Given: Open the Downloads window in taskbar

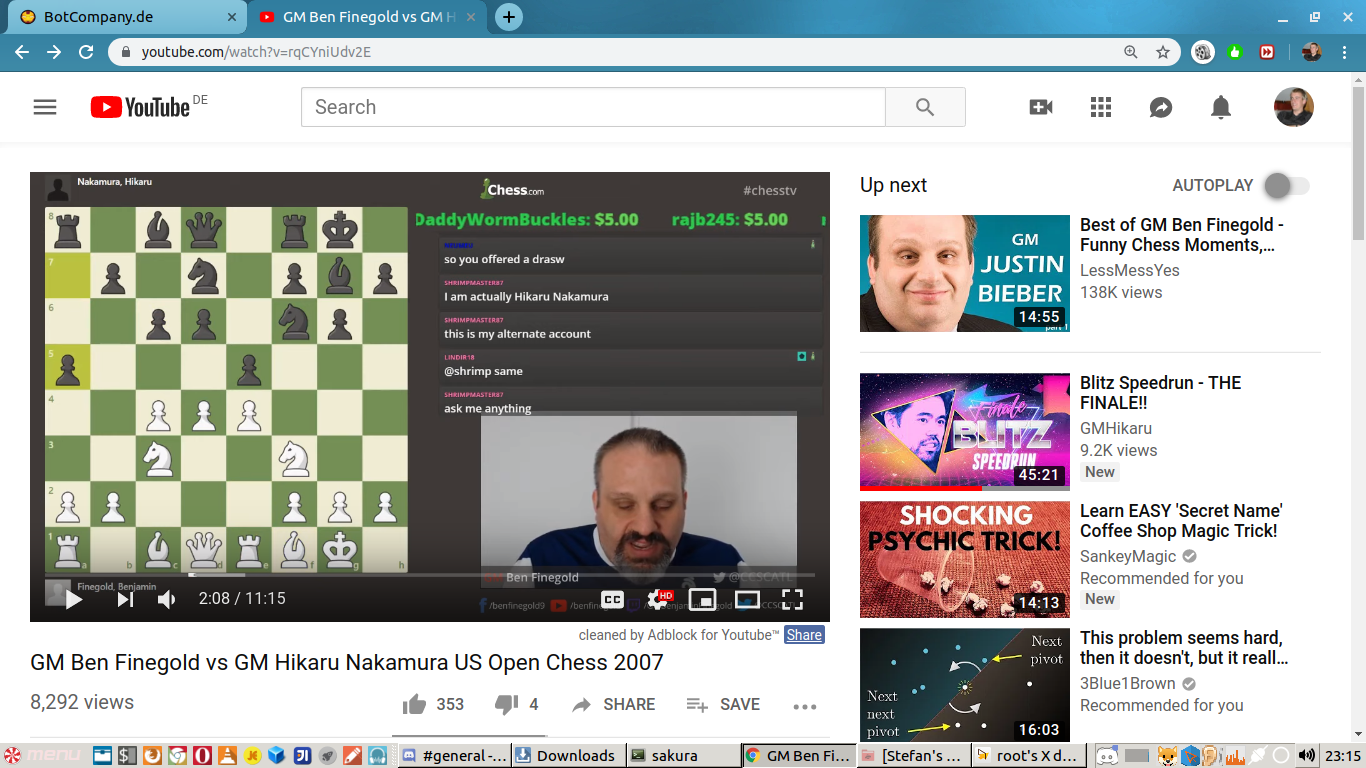Looking at the screenshot, I should pos(565,755).
